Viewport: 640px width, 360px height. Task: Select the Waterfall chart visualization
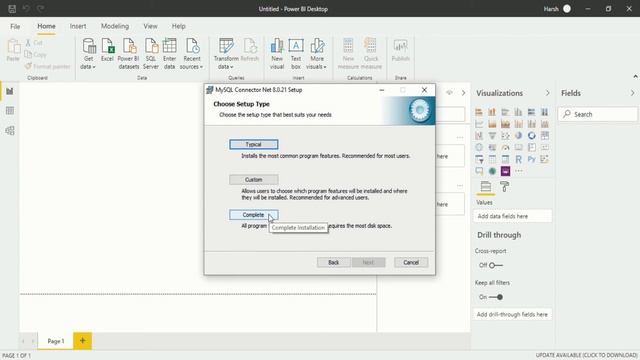(x=479, y=136)
